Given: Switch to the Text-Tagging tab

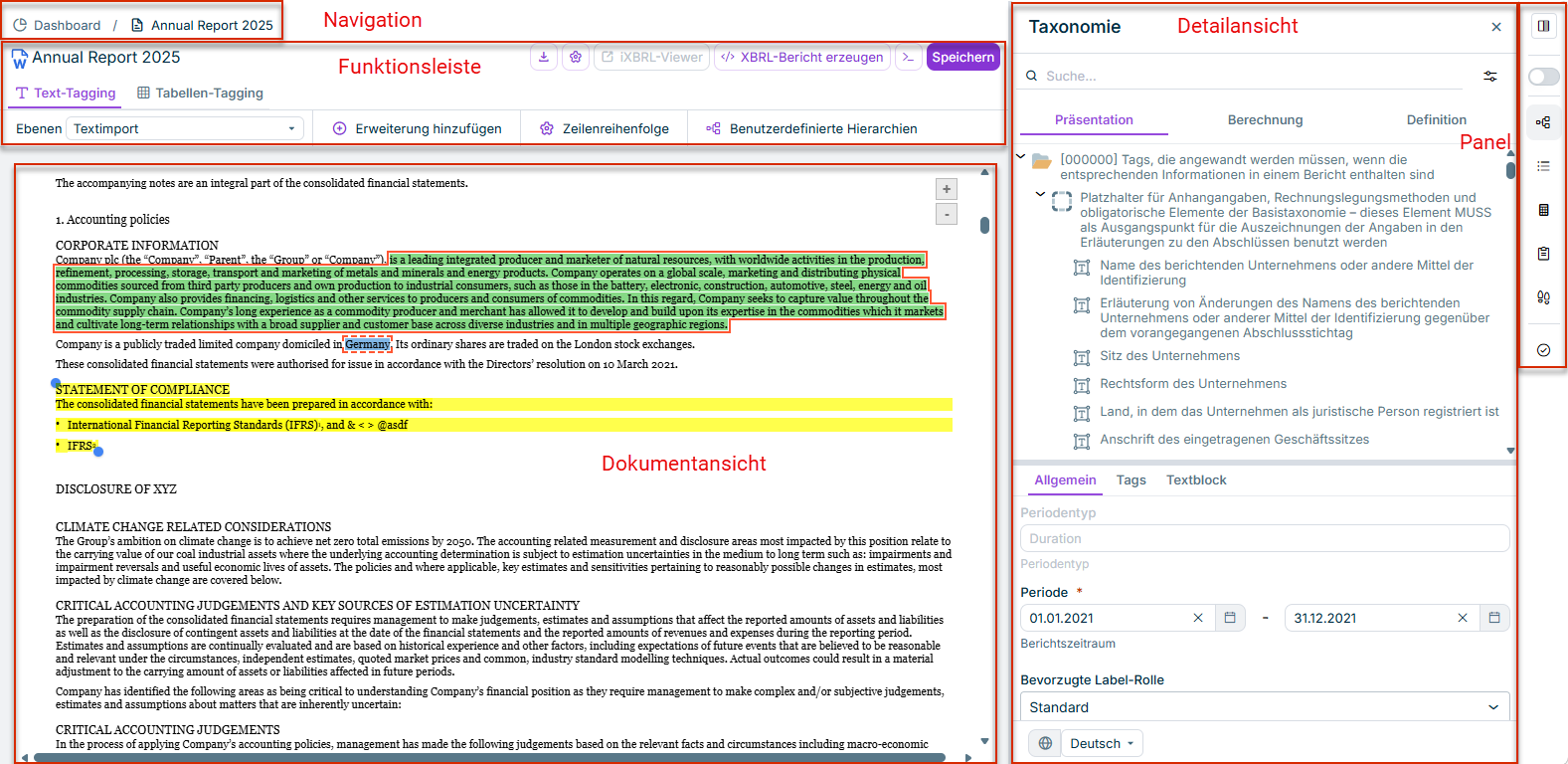Looking at the screenshot, I should pos(66,93).
